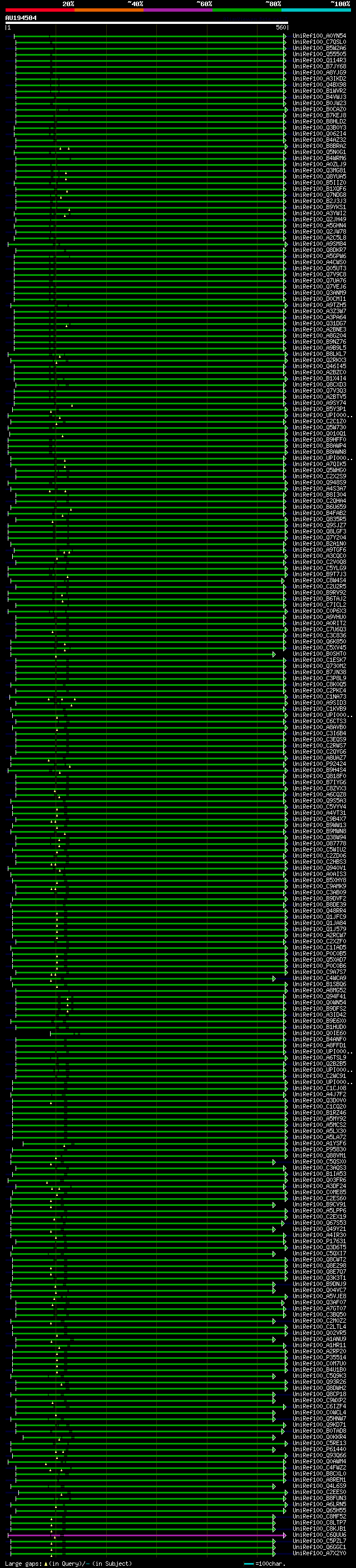Screen dimensions: 356x1568
Task: Click the magenta alignment bar near the bottom
Action: pos(147,1536)
